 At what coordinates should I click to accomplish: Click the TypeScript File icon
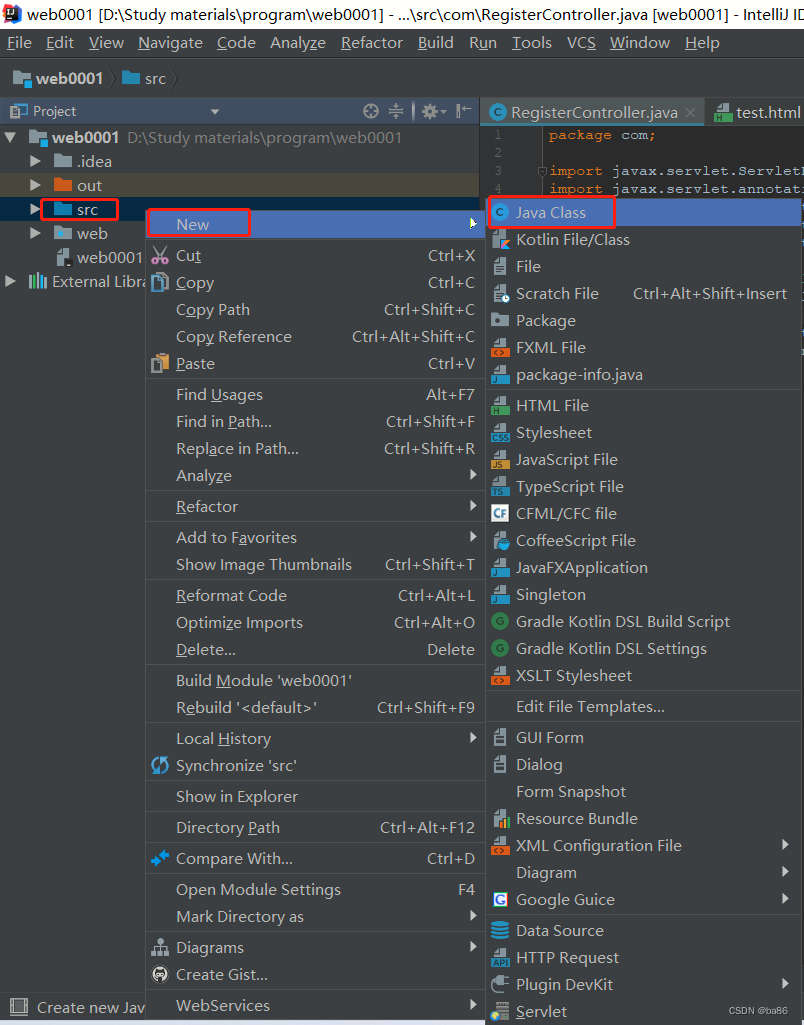pos(500,486)
